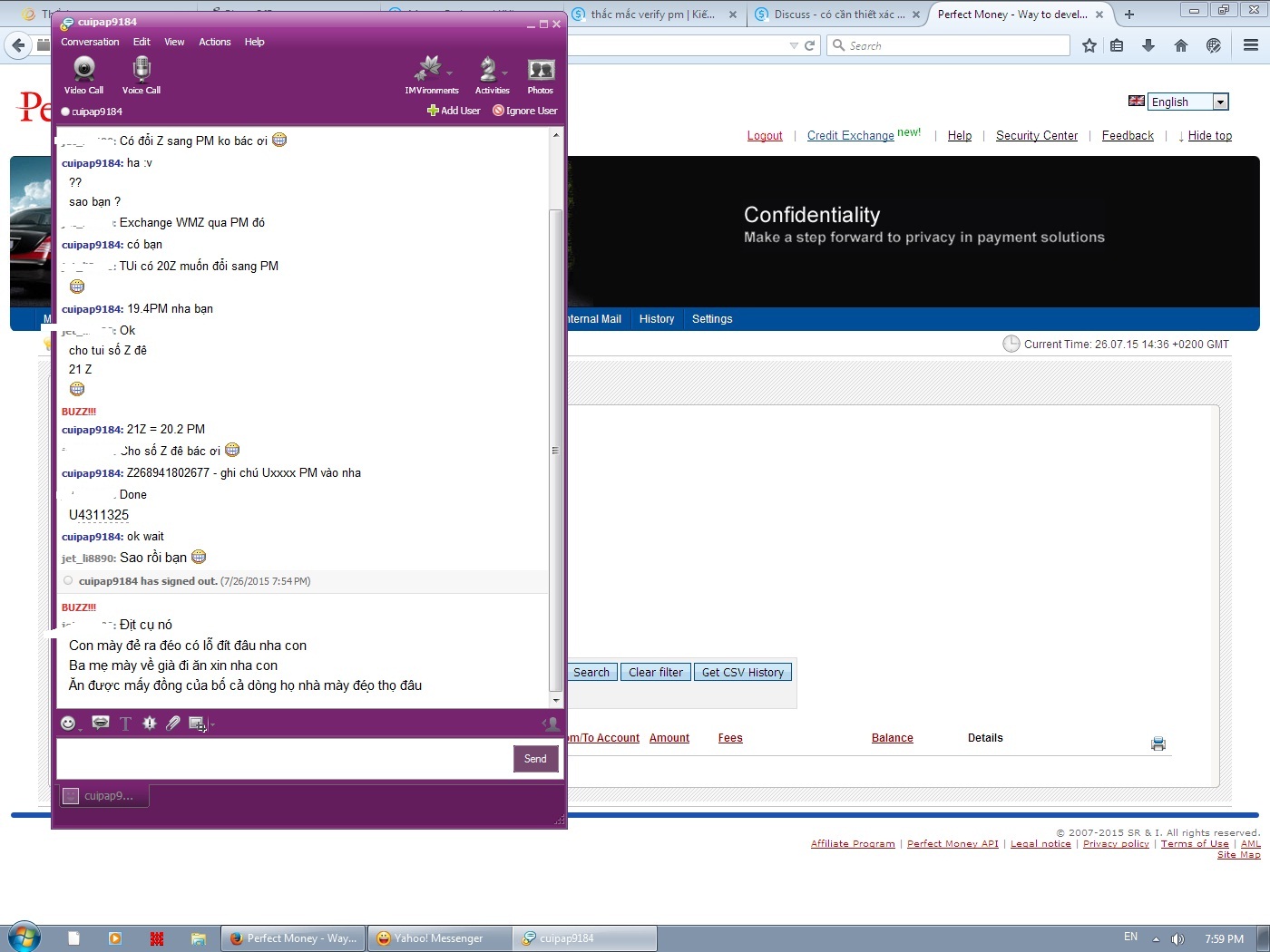Click Get CSV History button
The image size is (1270, 952).
click(743, 672)
